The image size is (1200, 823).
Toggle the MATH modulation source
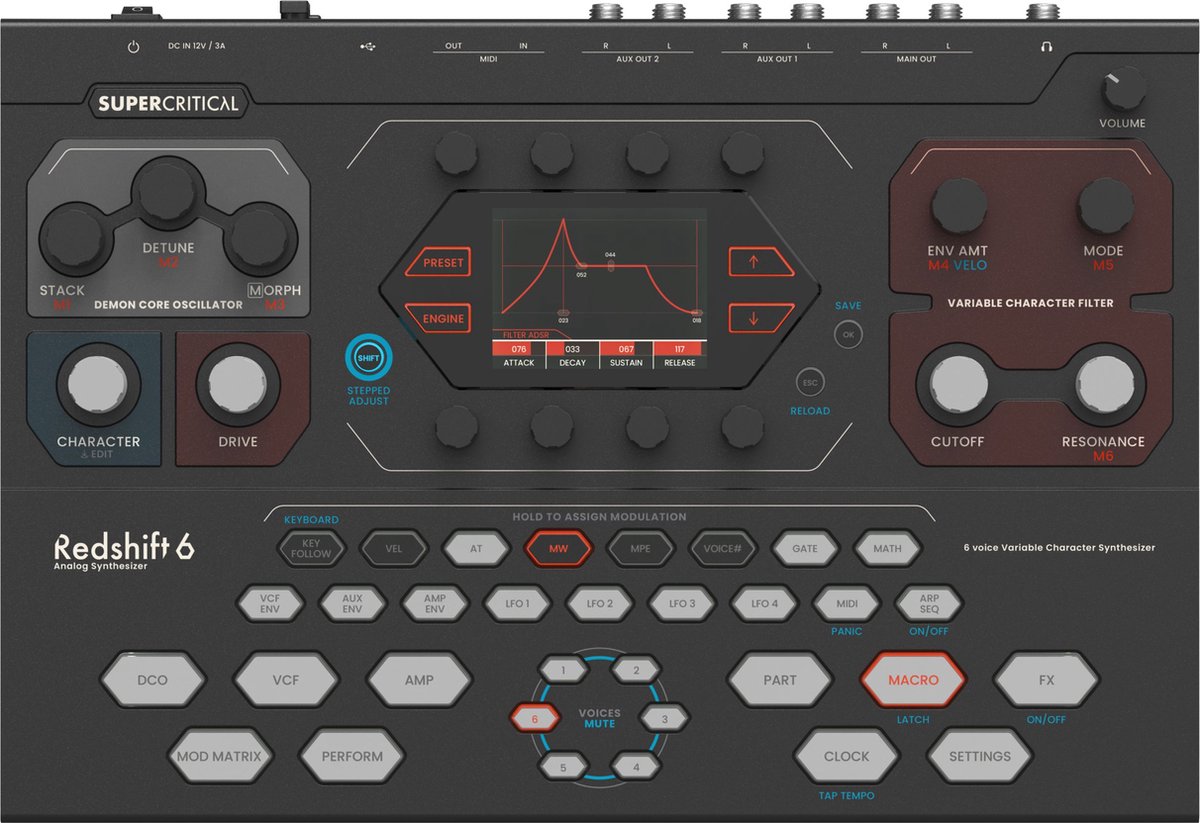point(887,548)
